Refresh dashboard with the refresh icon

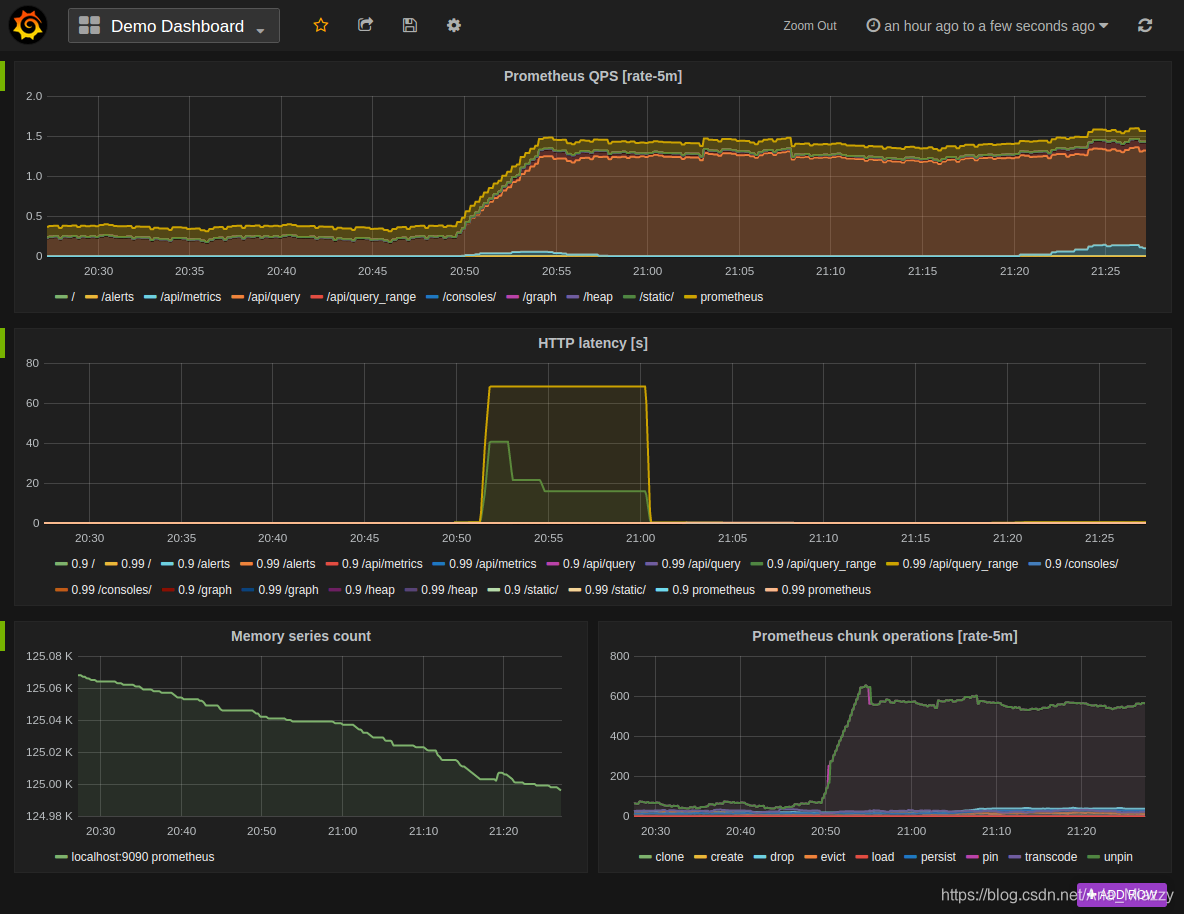pyautogui.click(x=1145, y=26)
